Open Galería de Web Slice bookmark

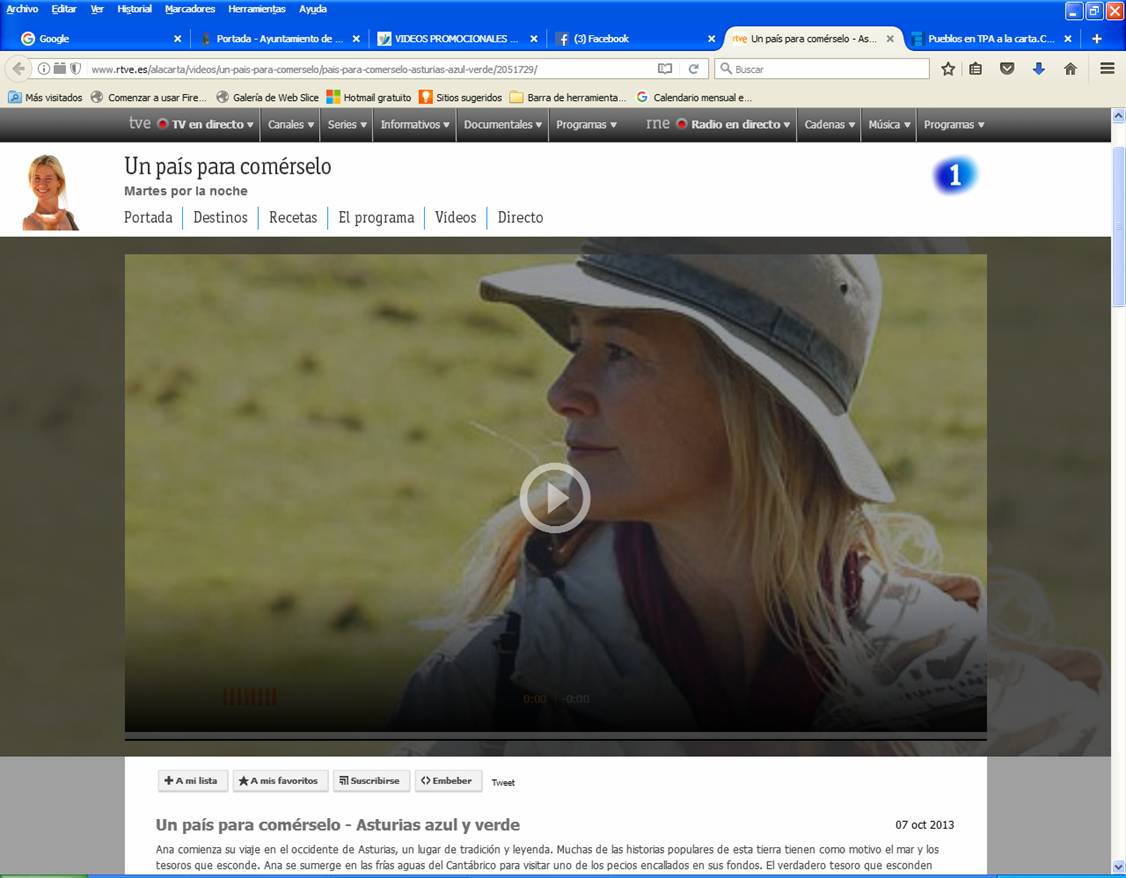[267, 98]
